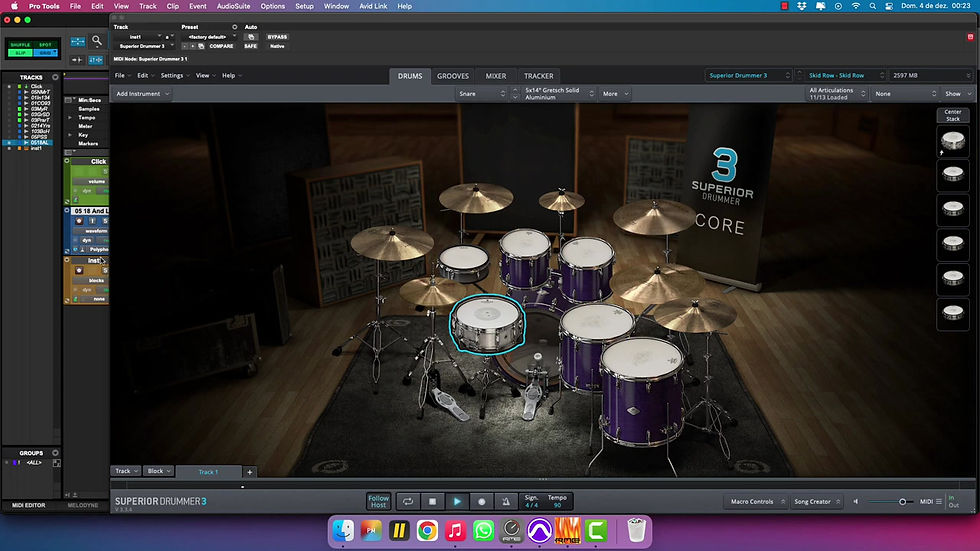Click the next preset plus button

click(193, 46)
